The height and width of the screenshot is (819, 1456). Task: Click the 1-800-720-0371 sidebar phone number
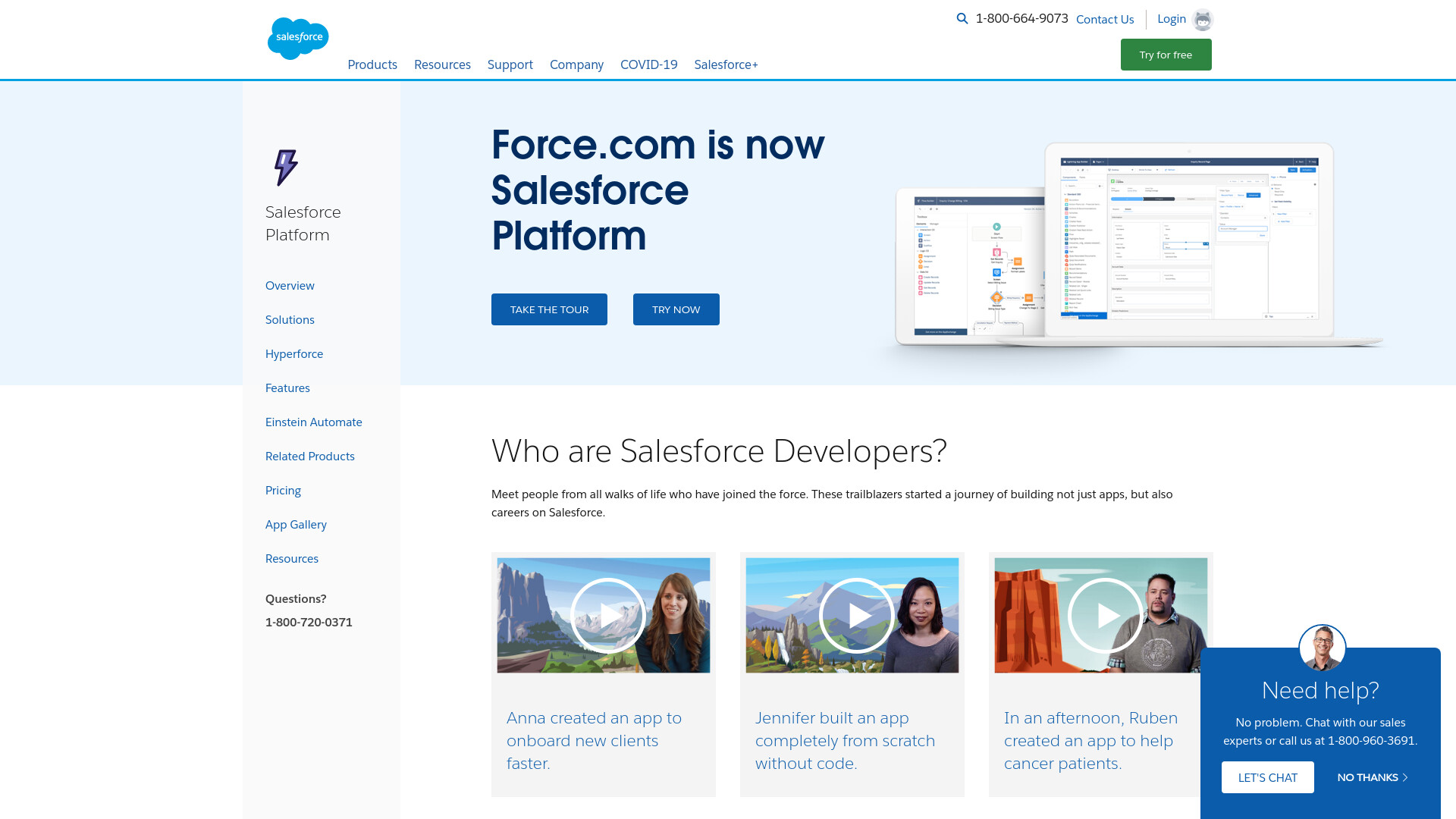coord(309,622)
